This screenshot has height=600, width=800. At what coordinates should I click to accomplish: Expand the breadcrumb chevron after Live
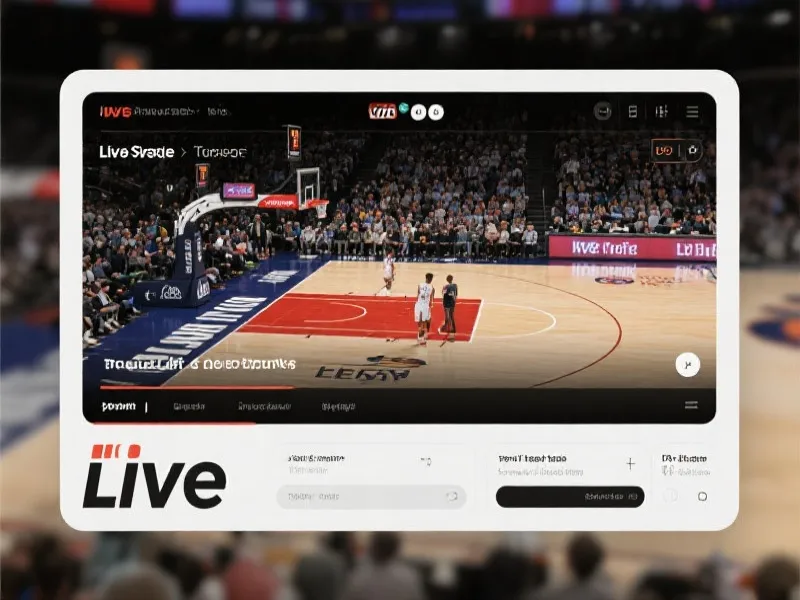tap(184, 152)
